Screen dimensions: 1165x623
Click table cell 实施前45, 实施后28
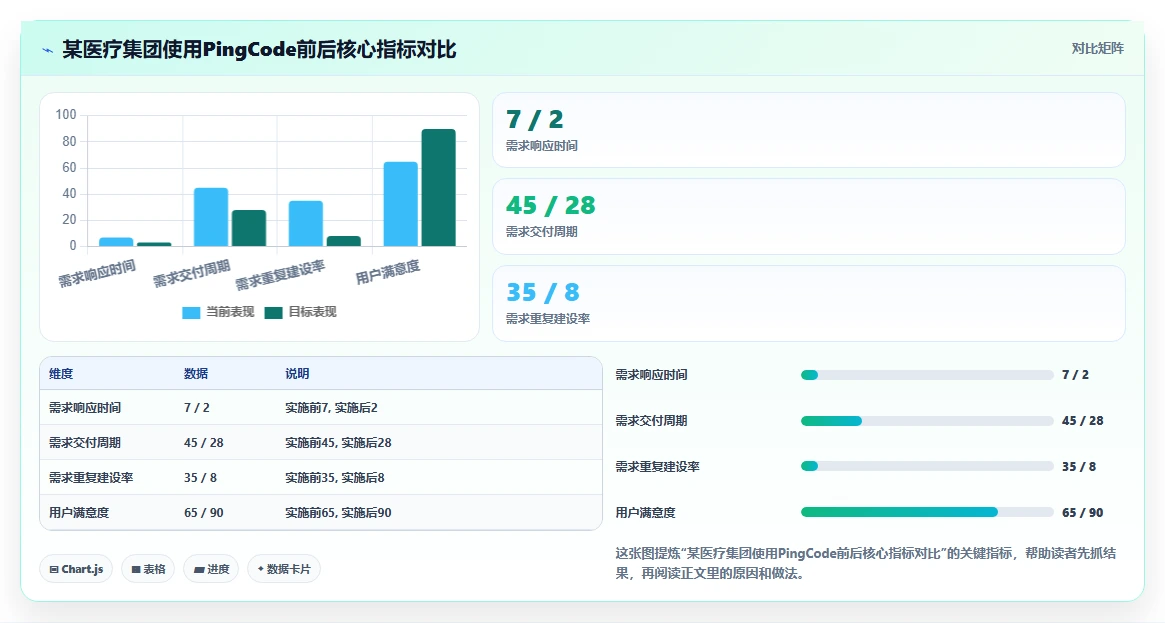[338, 443]
